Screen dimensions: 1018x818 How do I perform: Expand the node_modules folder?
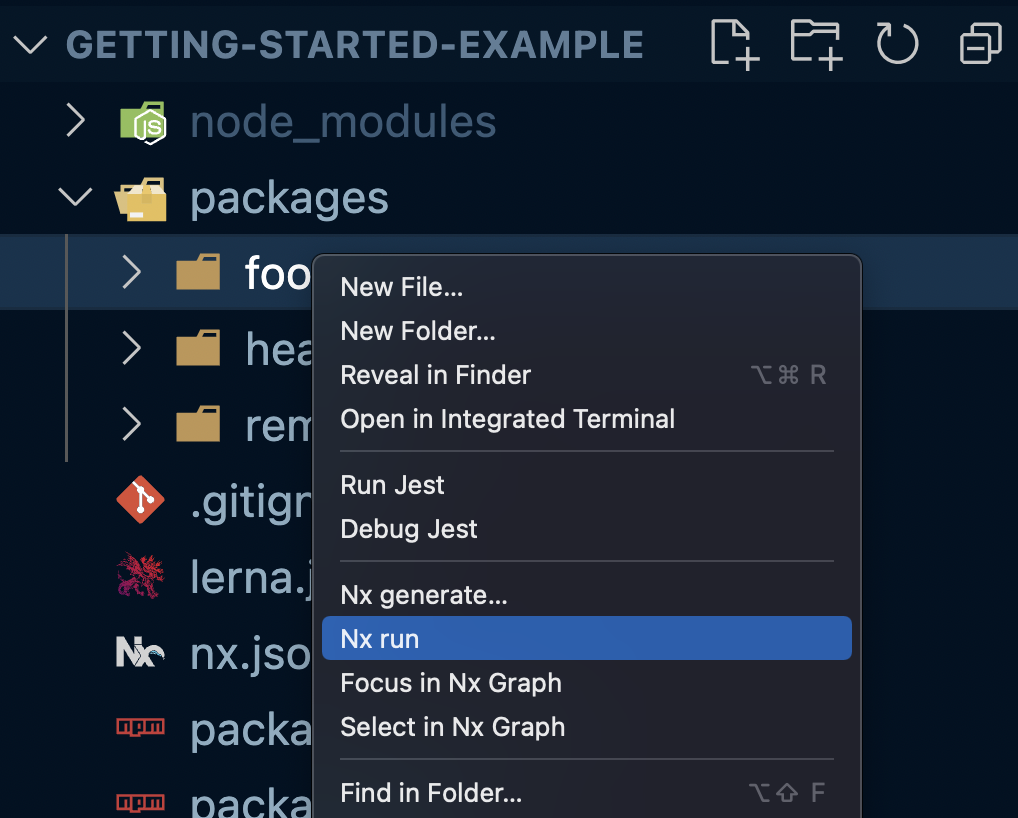pyautogui.click(x=75, y=121)
